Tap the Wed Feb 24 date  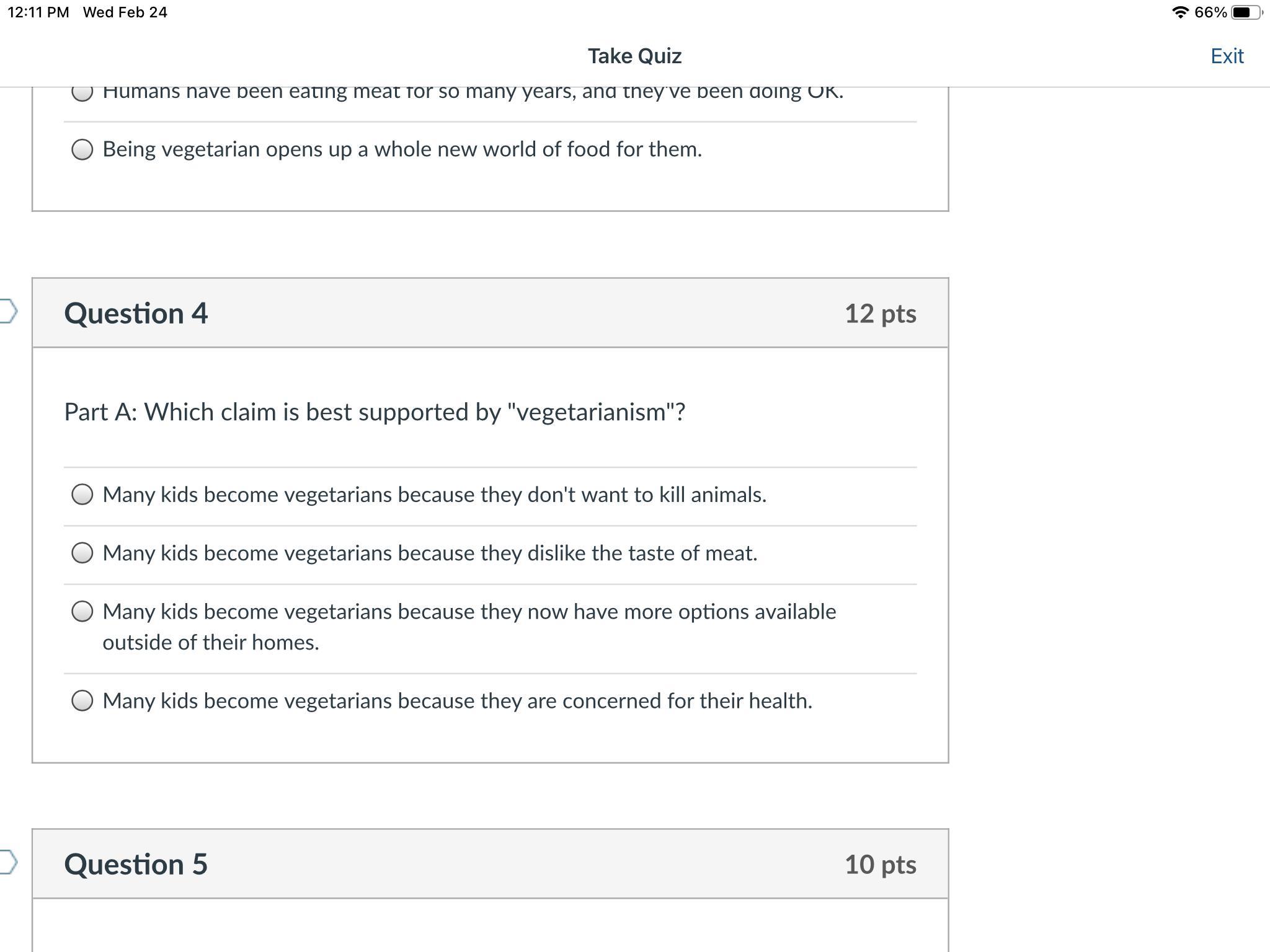(x=125, y=12)
